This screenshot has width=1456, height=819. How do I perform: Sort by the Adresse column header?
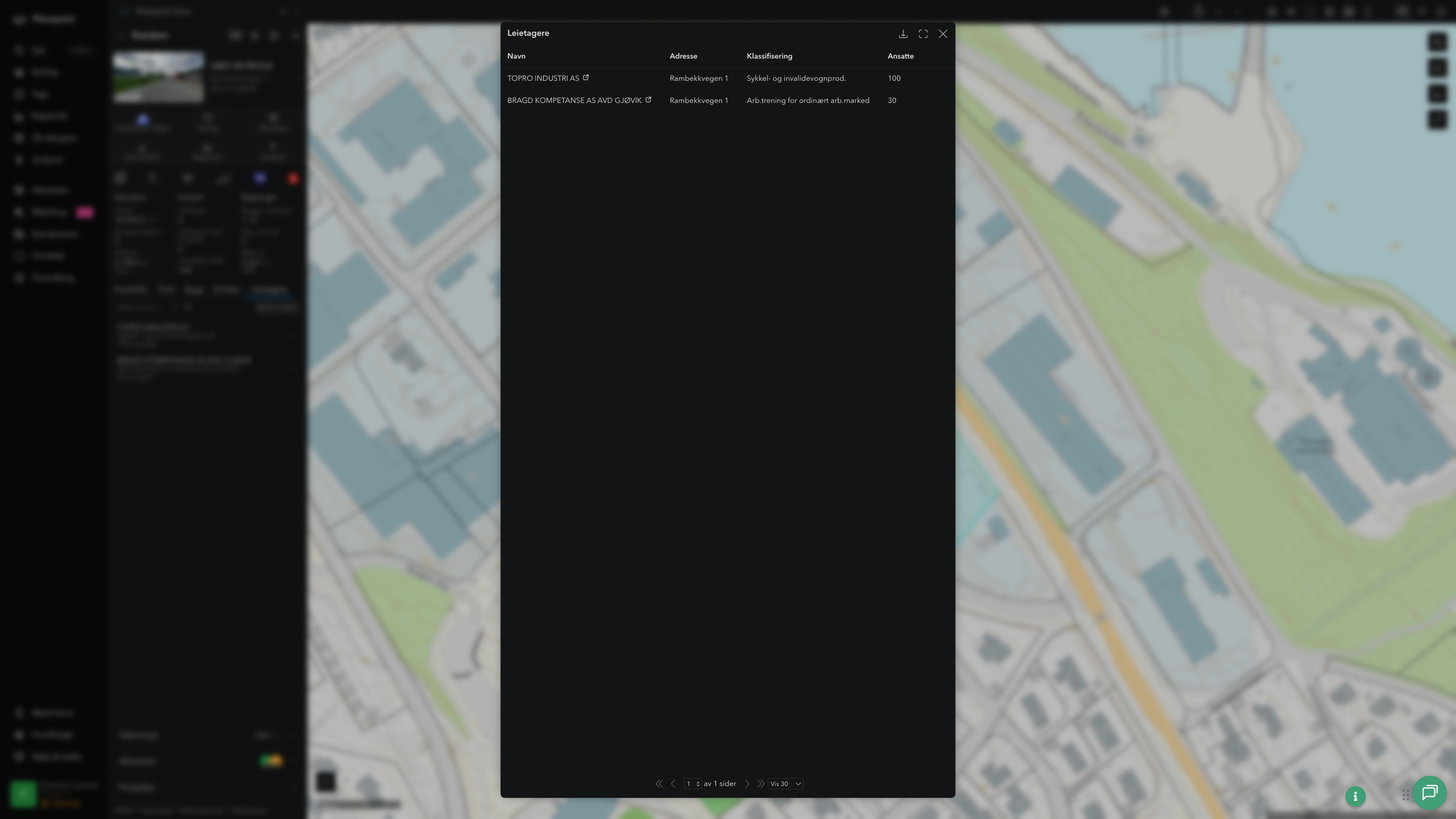684,56
